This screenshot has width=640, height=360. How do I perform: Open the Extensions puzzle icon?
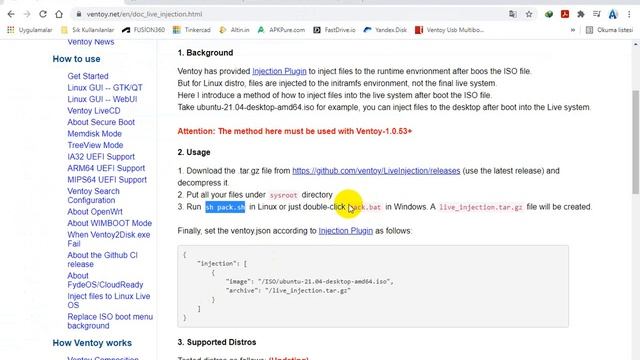pos(581,14)
